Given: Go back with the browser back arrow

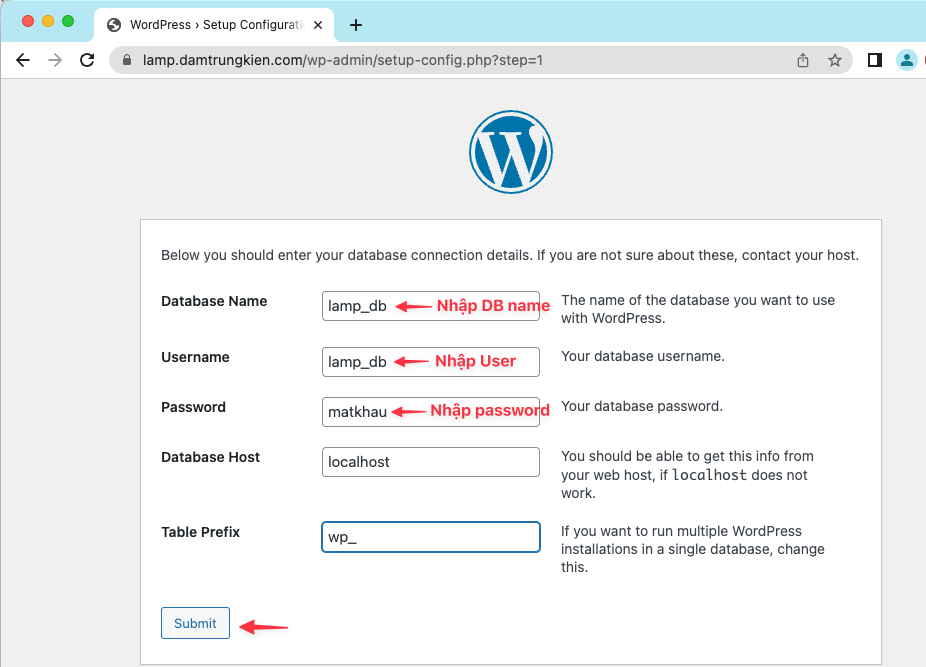Looking at the screenshot, I should [23, 60].
